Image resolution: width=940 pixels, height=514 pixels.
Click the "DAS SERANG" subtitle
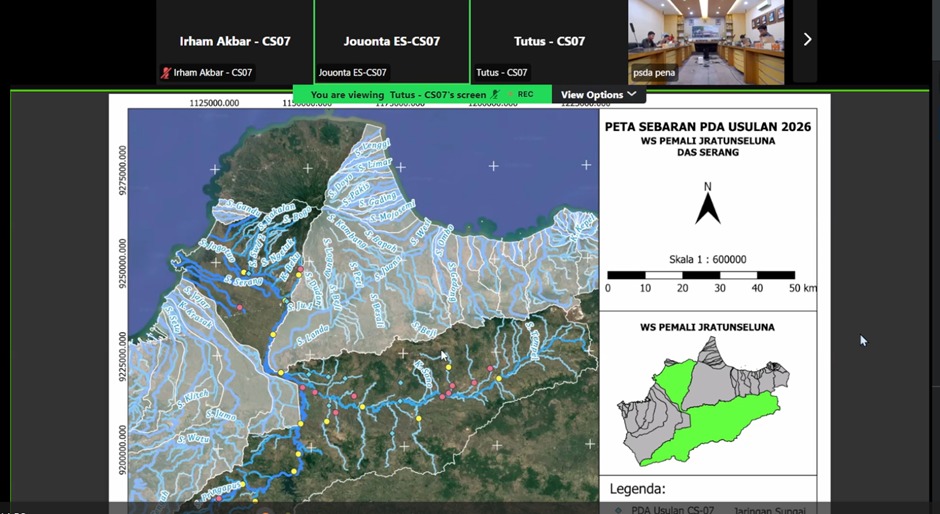(707, 152)
